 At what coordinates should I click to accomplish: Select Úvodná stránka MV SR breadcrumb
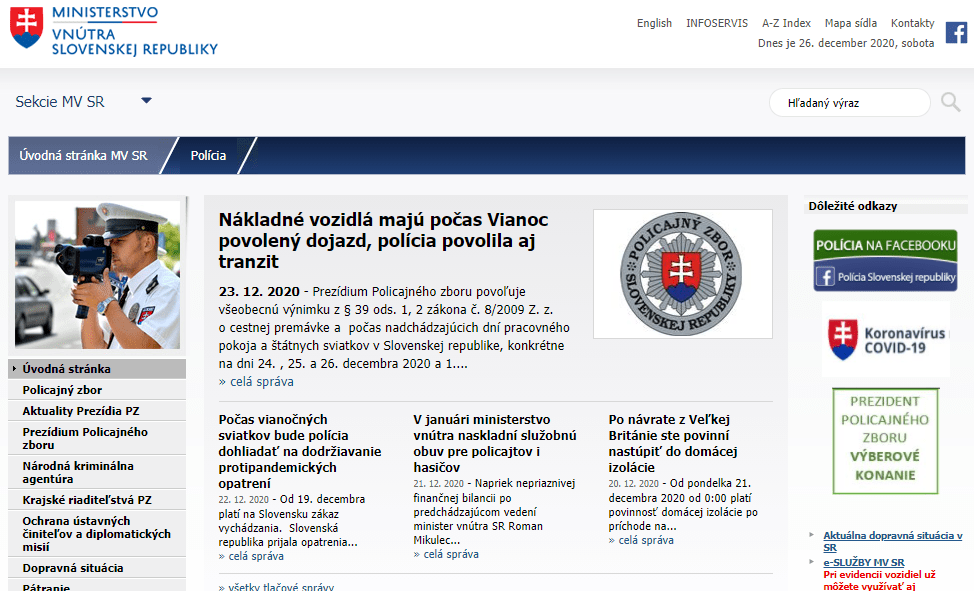click(x=83, y=156)
